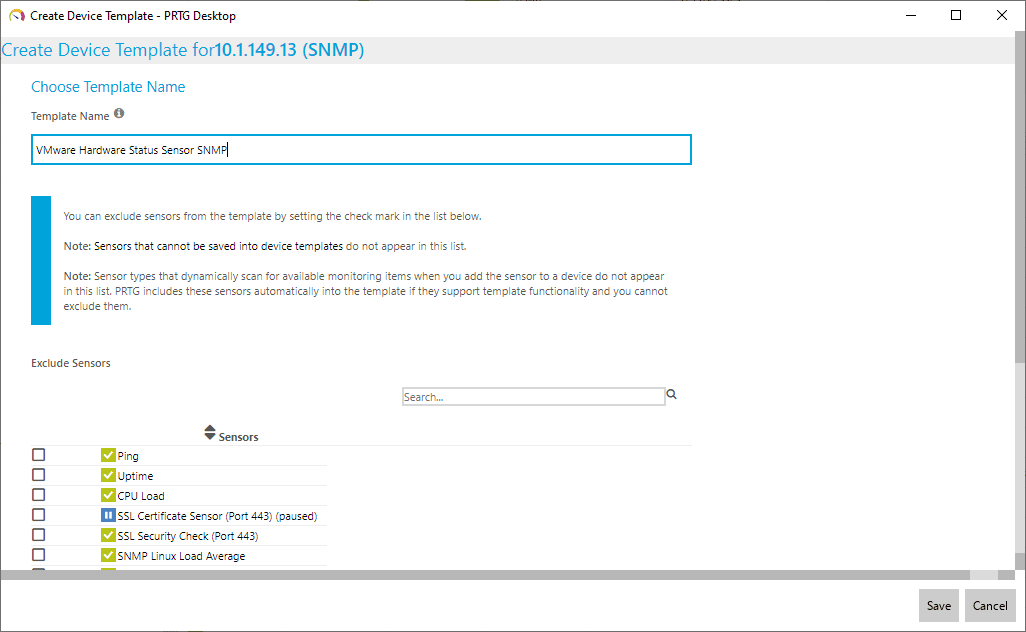
Task: Click the Exclude Sensors label
Action: pyautogui.click(x=71, y=363)
